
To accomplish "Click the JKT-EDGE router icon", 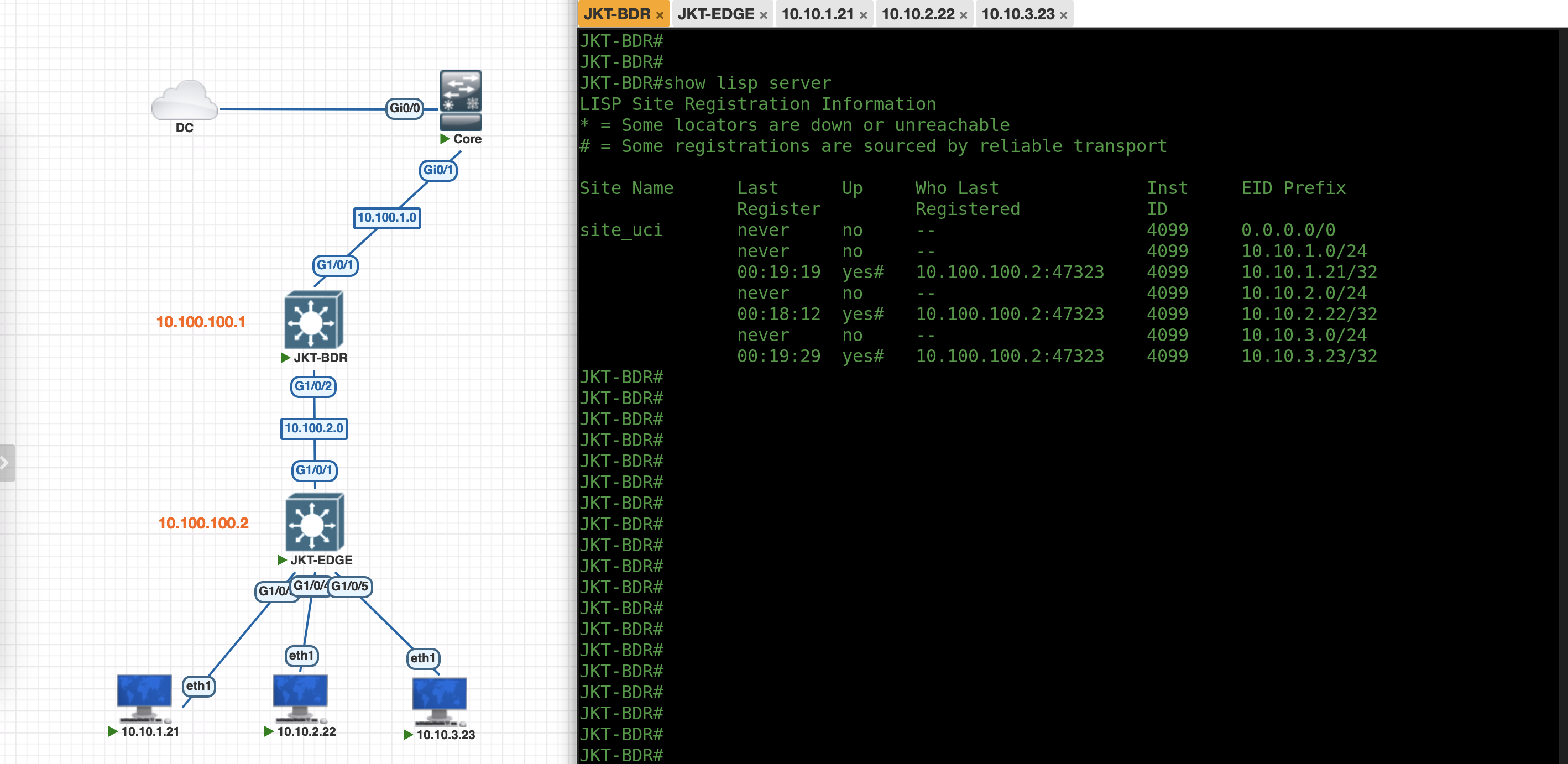I will [314, 522].
